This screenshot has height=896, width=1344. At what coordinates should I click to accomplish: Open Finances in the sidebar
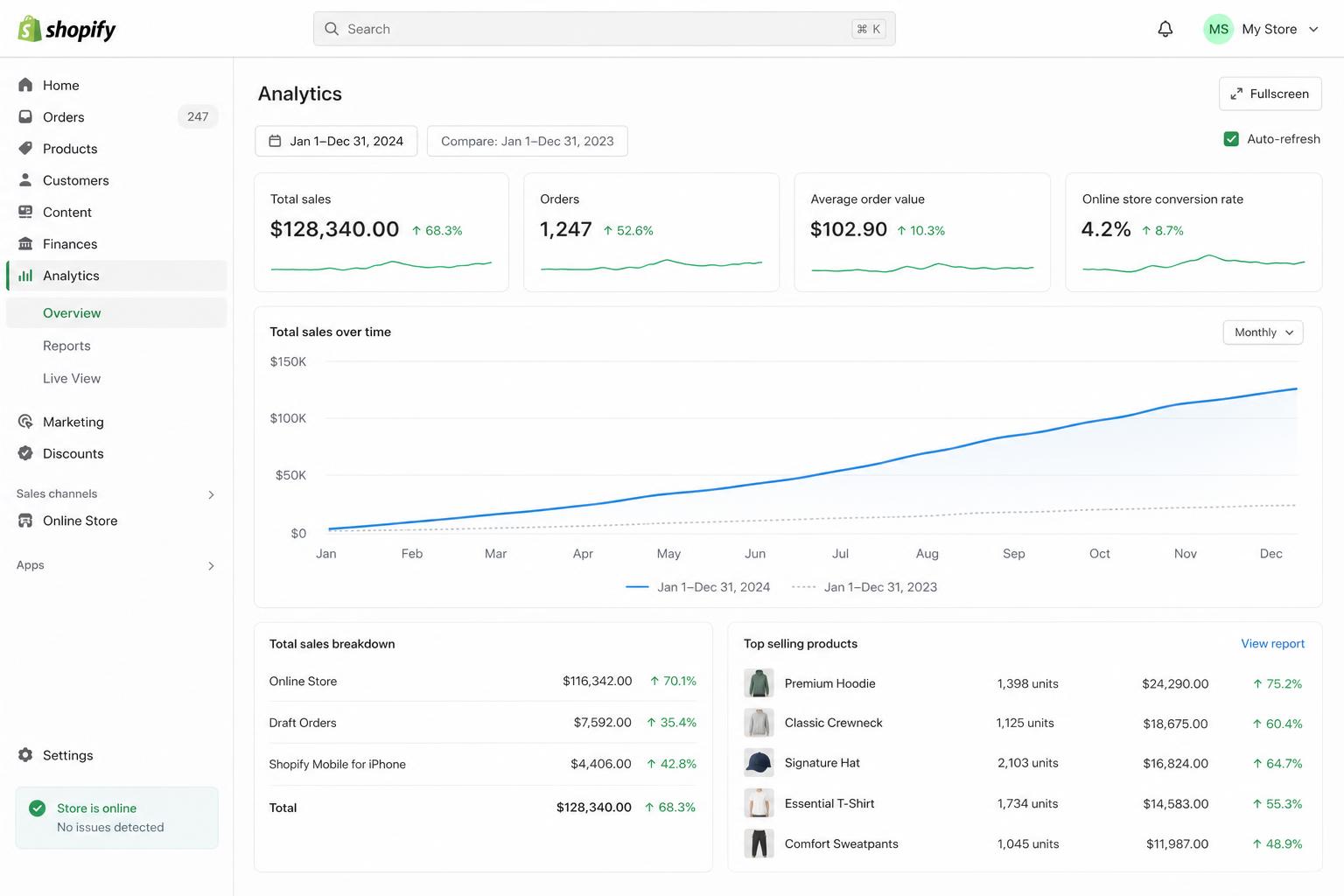pos(116,243)
